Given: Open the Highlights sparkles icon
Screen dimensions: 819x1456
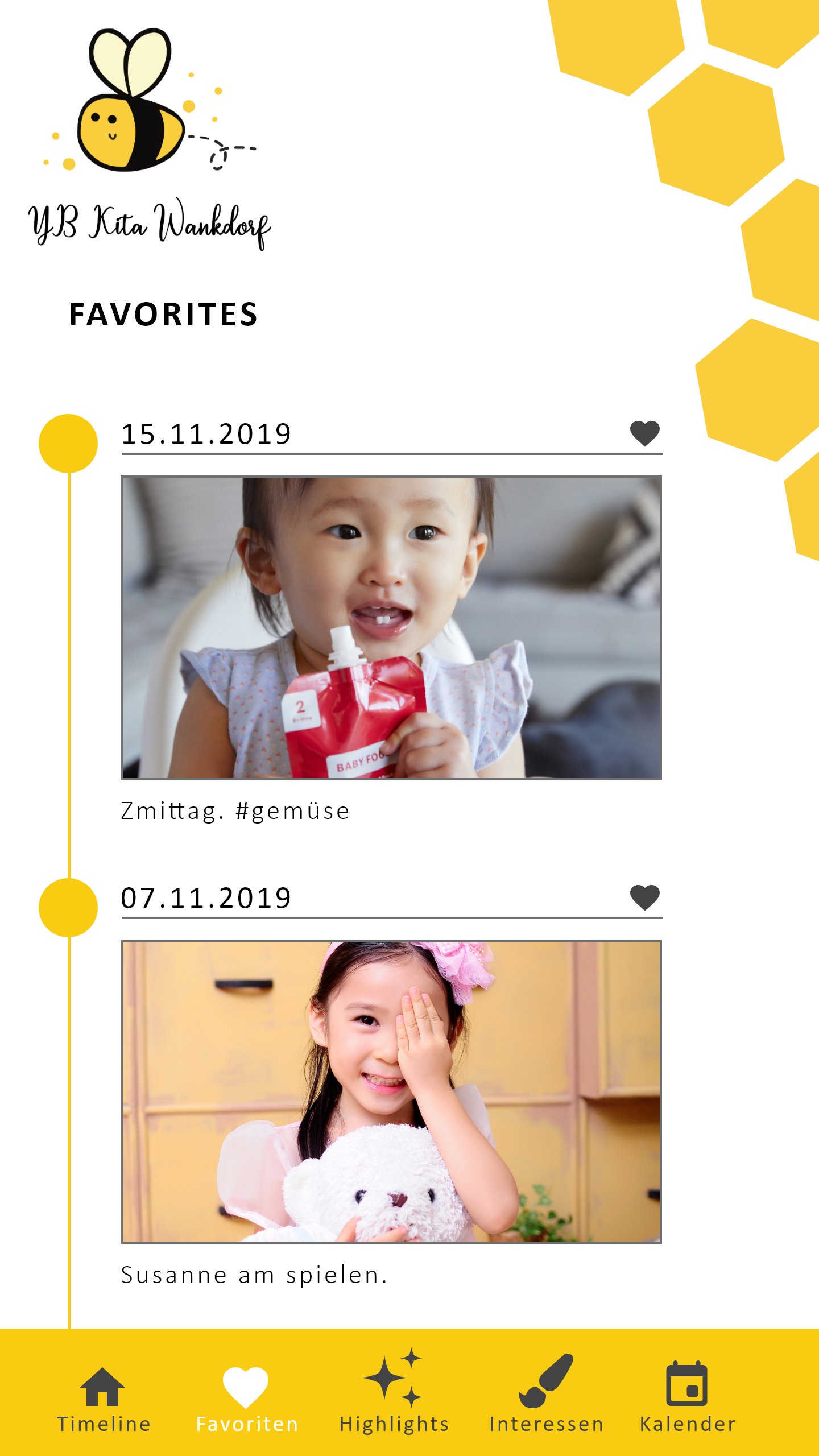Looking at the screenshot, I should tap(393, 1378).
